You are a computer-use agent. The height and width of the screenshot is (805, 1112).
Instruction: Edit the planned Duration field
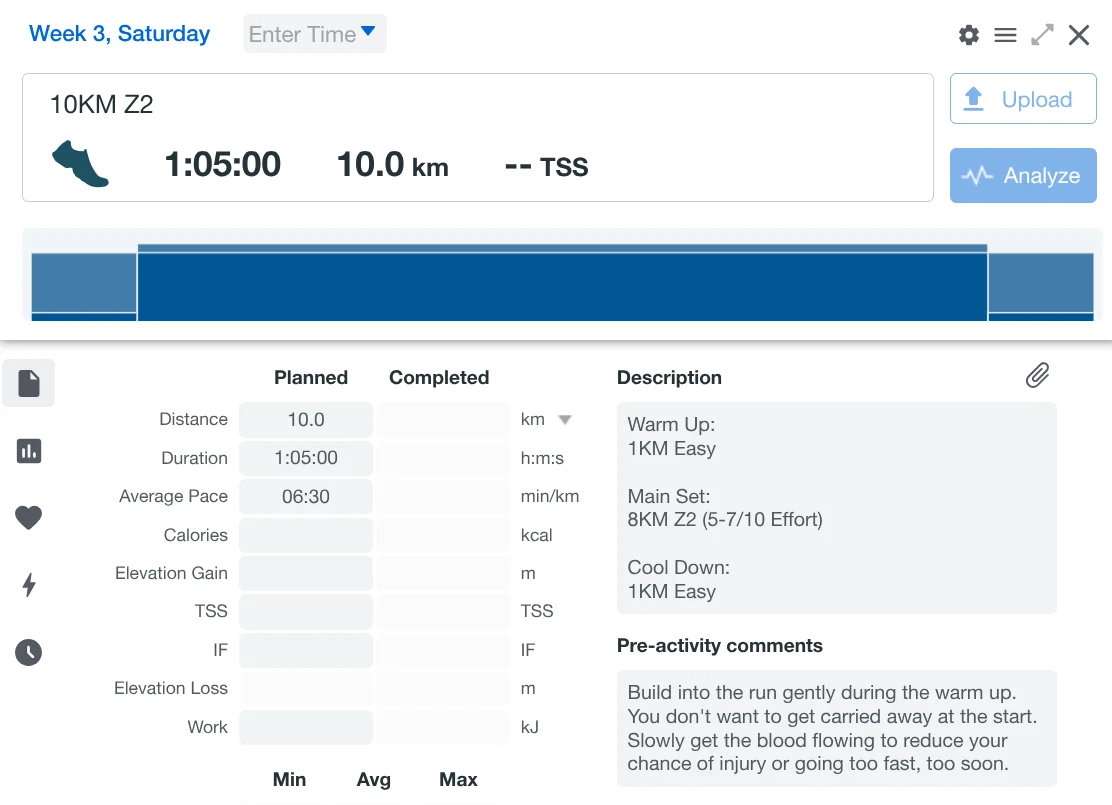[x=306, y=458]
